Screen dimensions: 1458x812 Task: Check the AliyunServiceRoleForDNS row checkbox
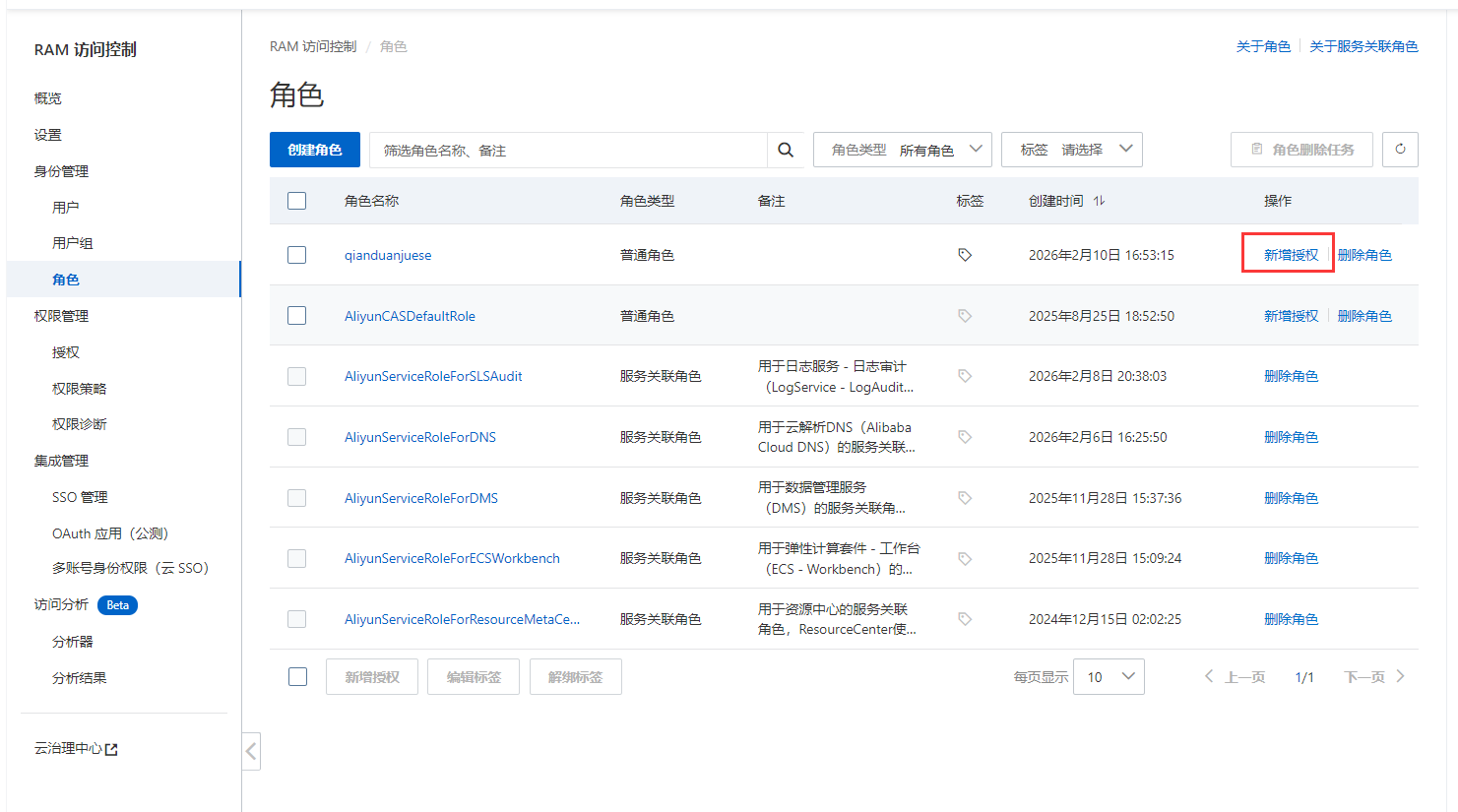[296, 437]
